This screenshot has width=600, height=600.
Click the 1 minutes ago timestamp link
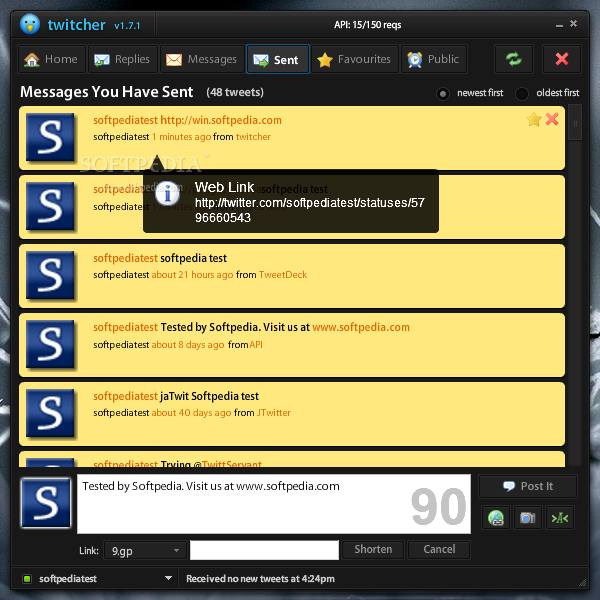pos(181,137)
